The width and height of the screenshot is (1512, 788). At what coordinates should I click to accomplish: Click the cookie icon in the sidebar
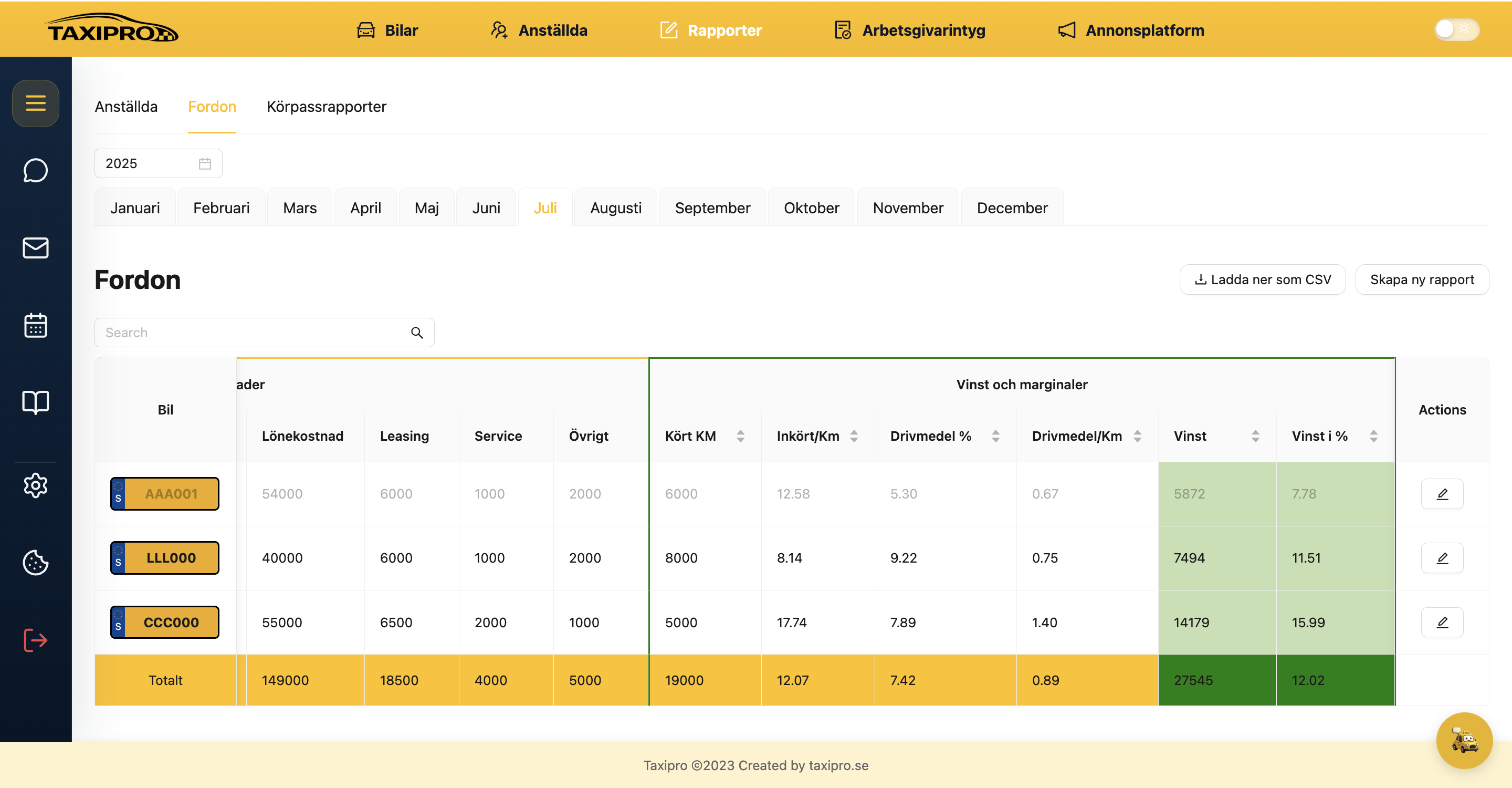tap(35, 563)
